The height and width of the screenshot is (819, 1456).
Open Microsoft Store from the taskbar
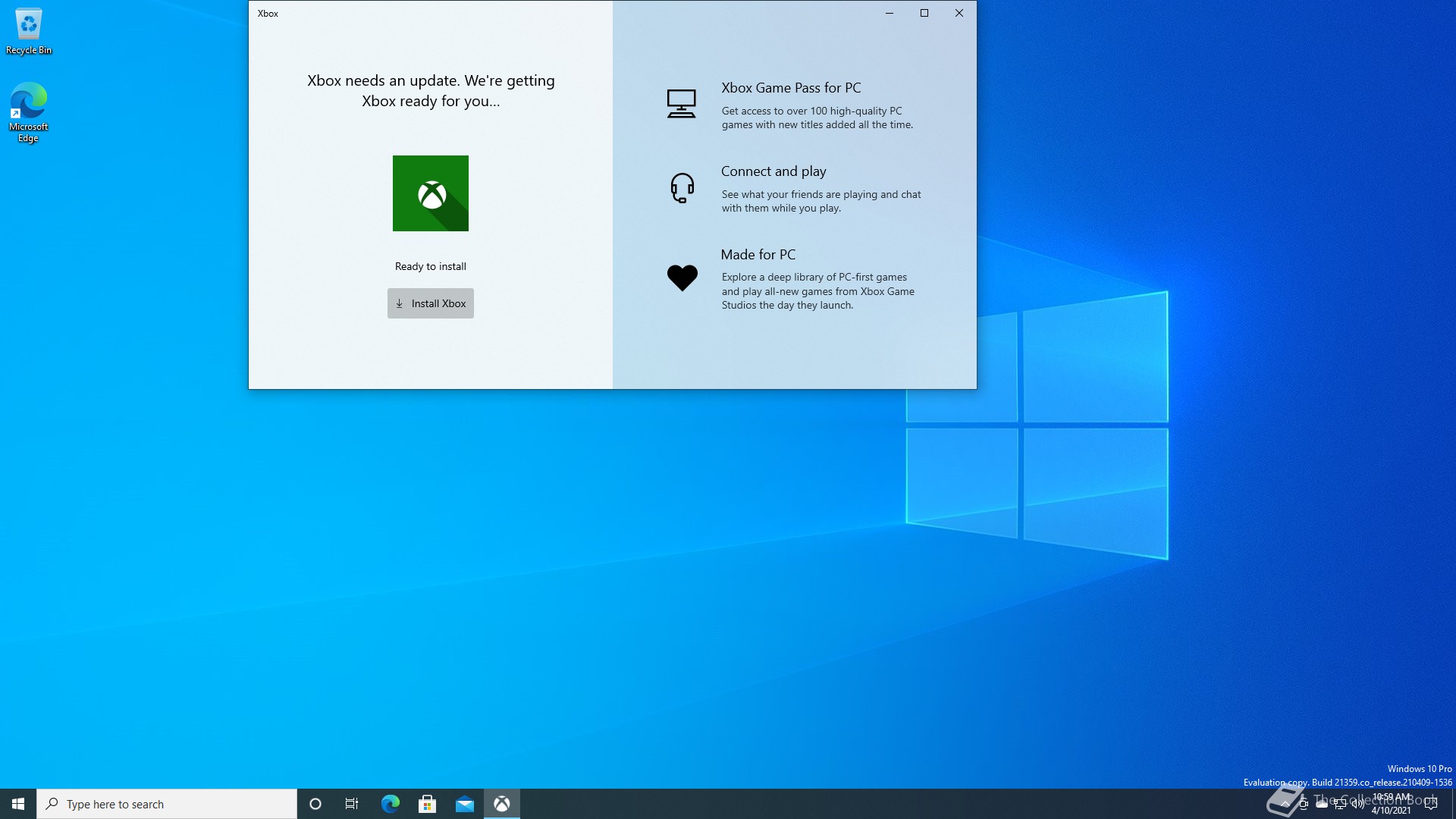pyautogui.click(x=428, y=804)
